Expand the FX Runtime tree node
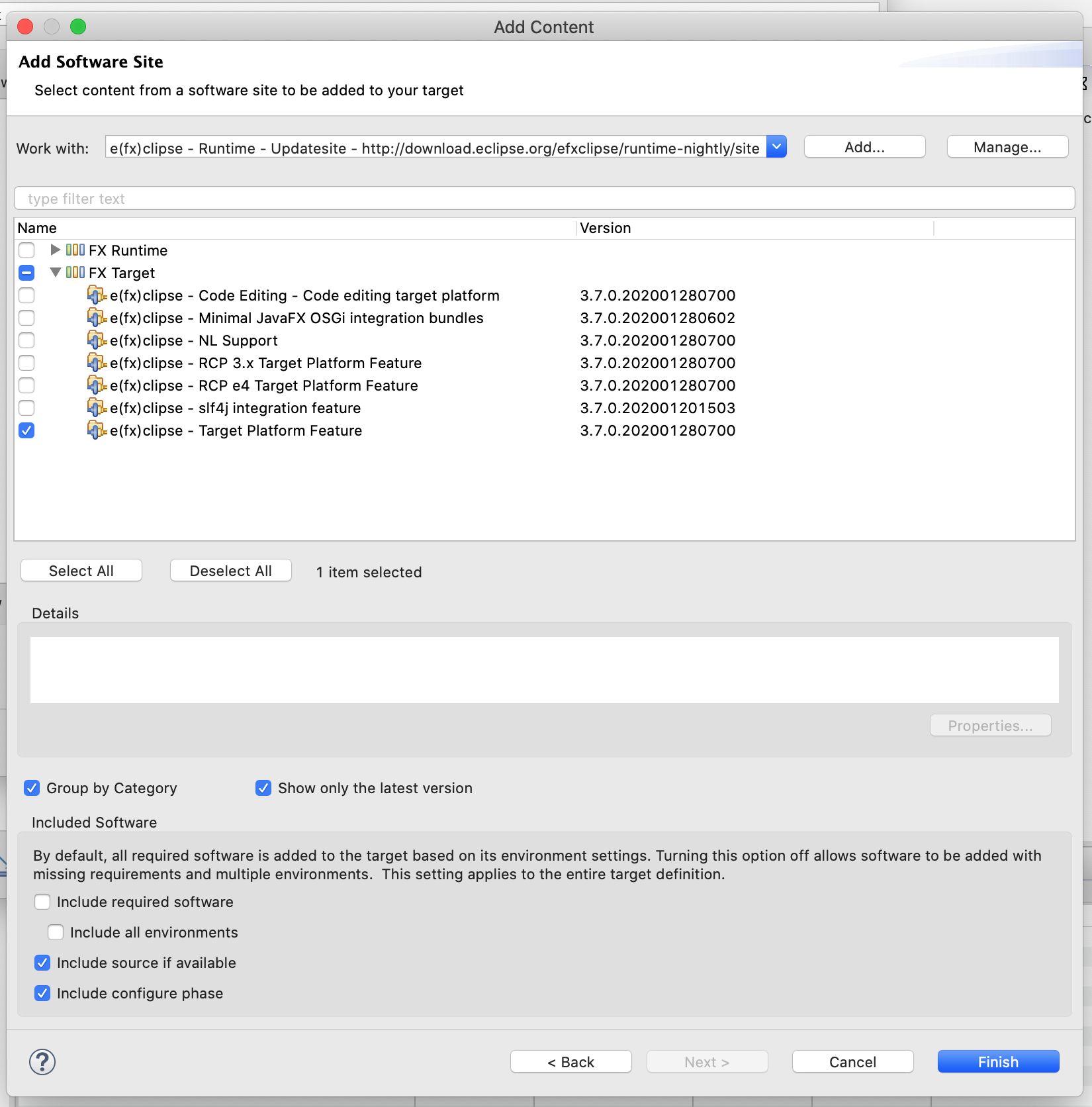Image resolution: width=1092 pixels, height=1107 pixels. pos(56,250)
